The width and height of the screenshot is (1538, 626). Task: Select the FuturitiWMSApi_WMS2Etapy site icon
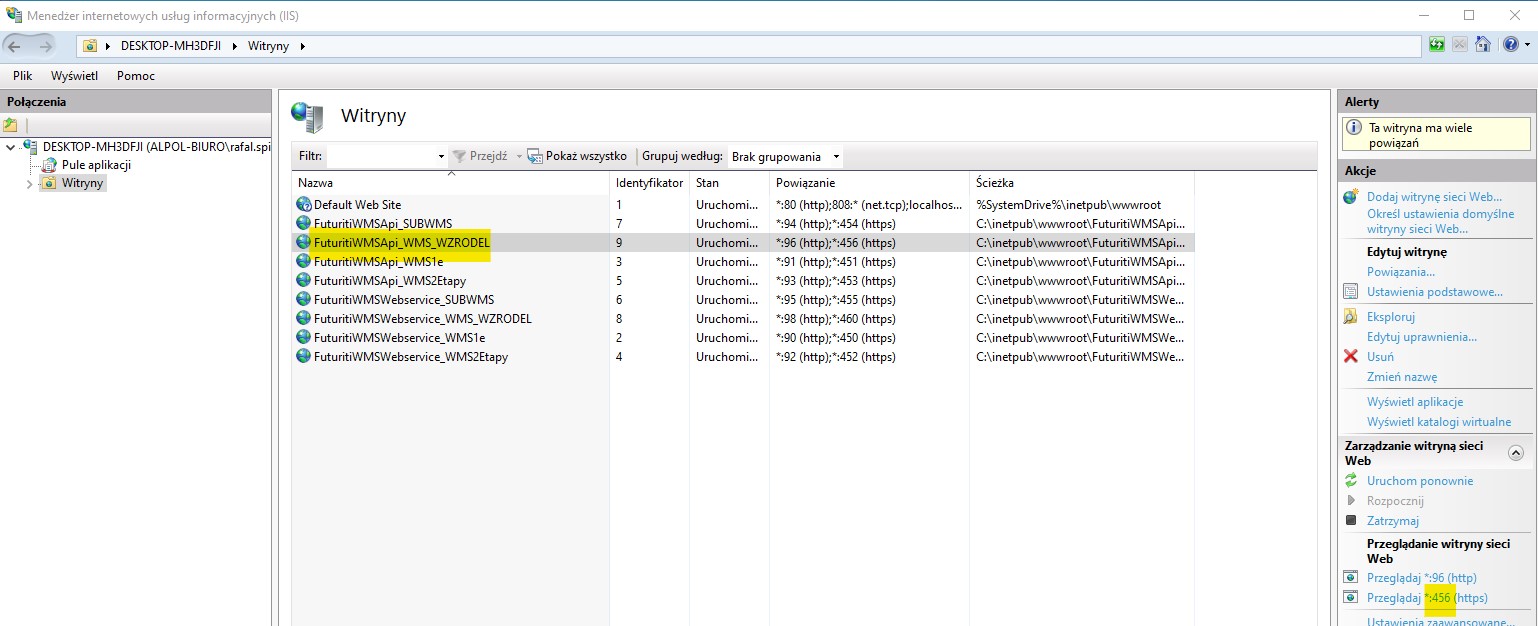click(304, 280)
